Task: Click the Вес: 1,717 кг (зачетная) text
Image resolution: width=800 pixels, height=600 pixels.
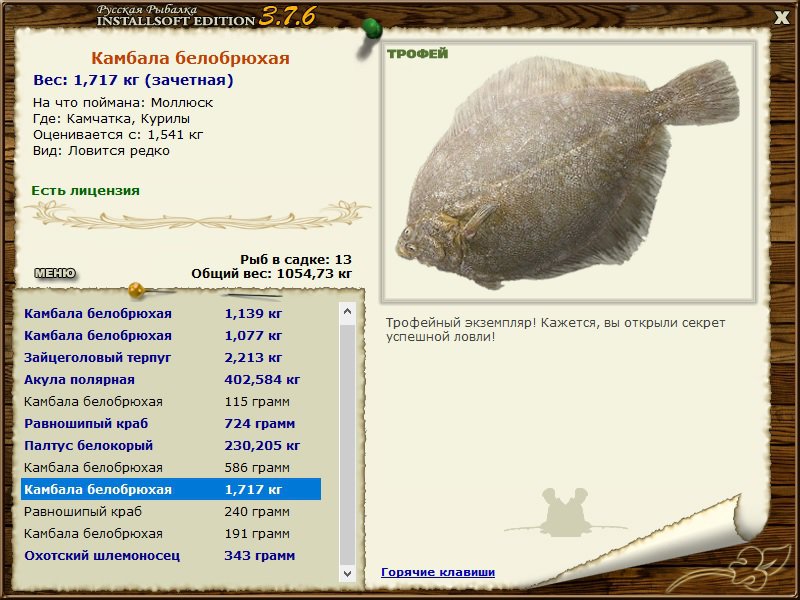Action: point(133,80)
